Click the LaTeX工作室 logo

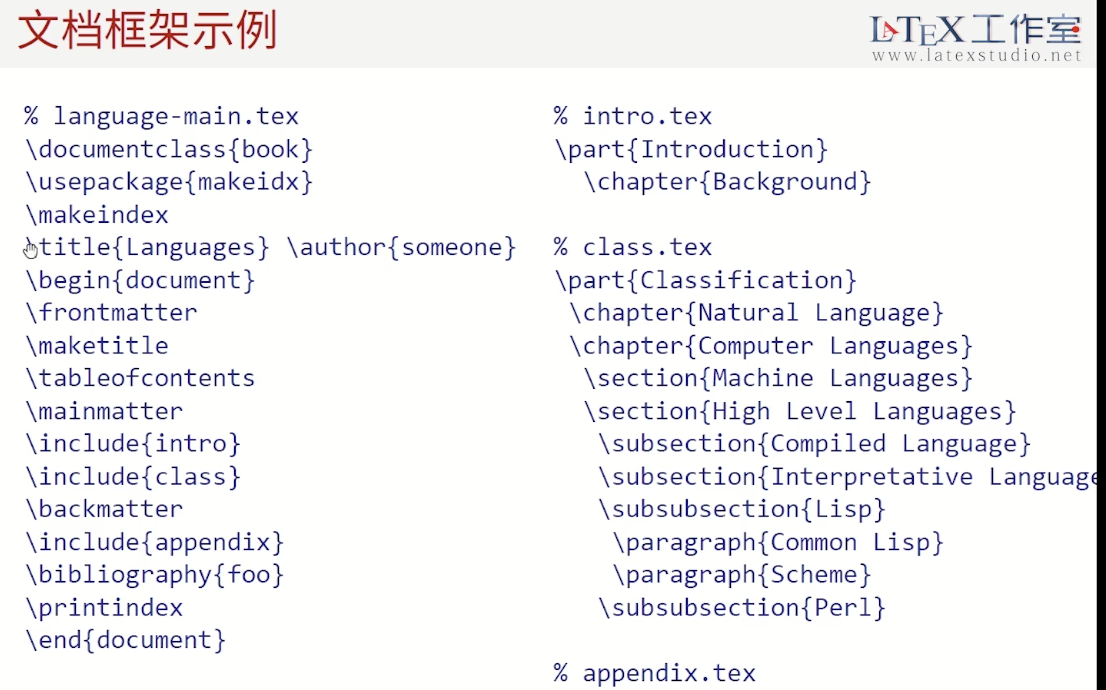click(x=976, y=29)
